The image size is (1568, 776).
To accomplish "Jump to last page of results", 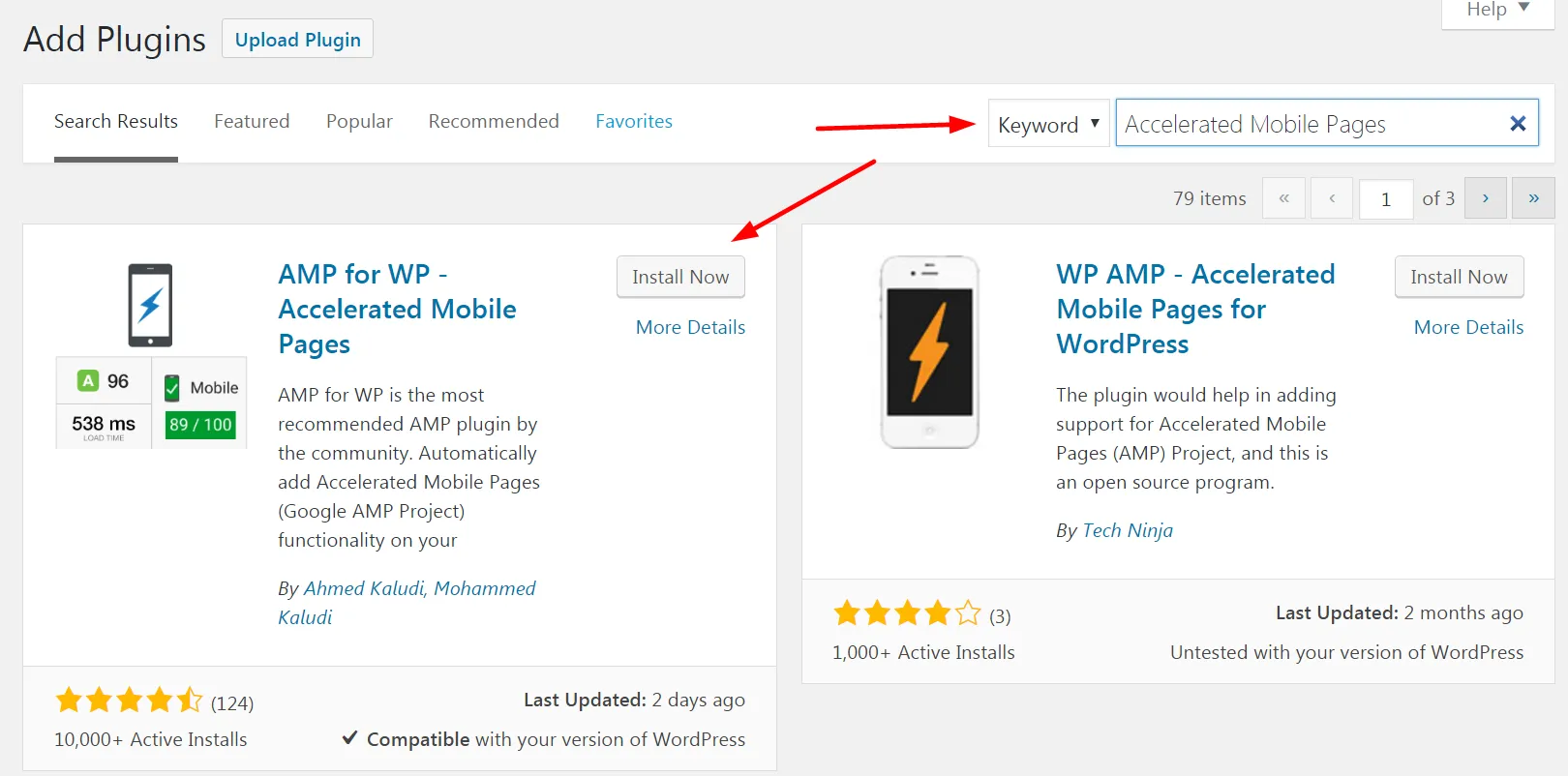I will click(1533, 198).
